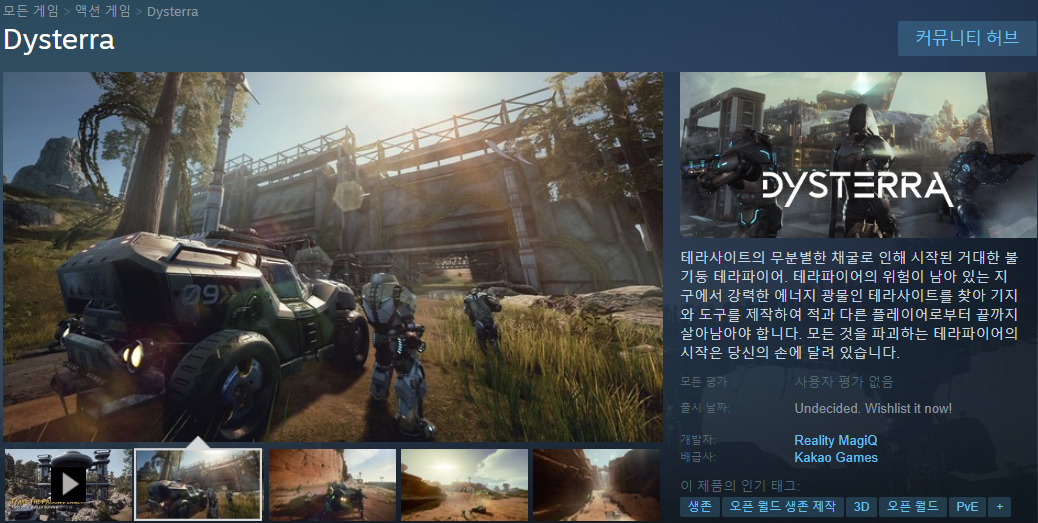Viewport: 1038px width, 523px height.
Task: Click the 'Undecided. Wishlist it now!' release text
Action: [x=873, y=408]
